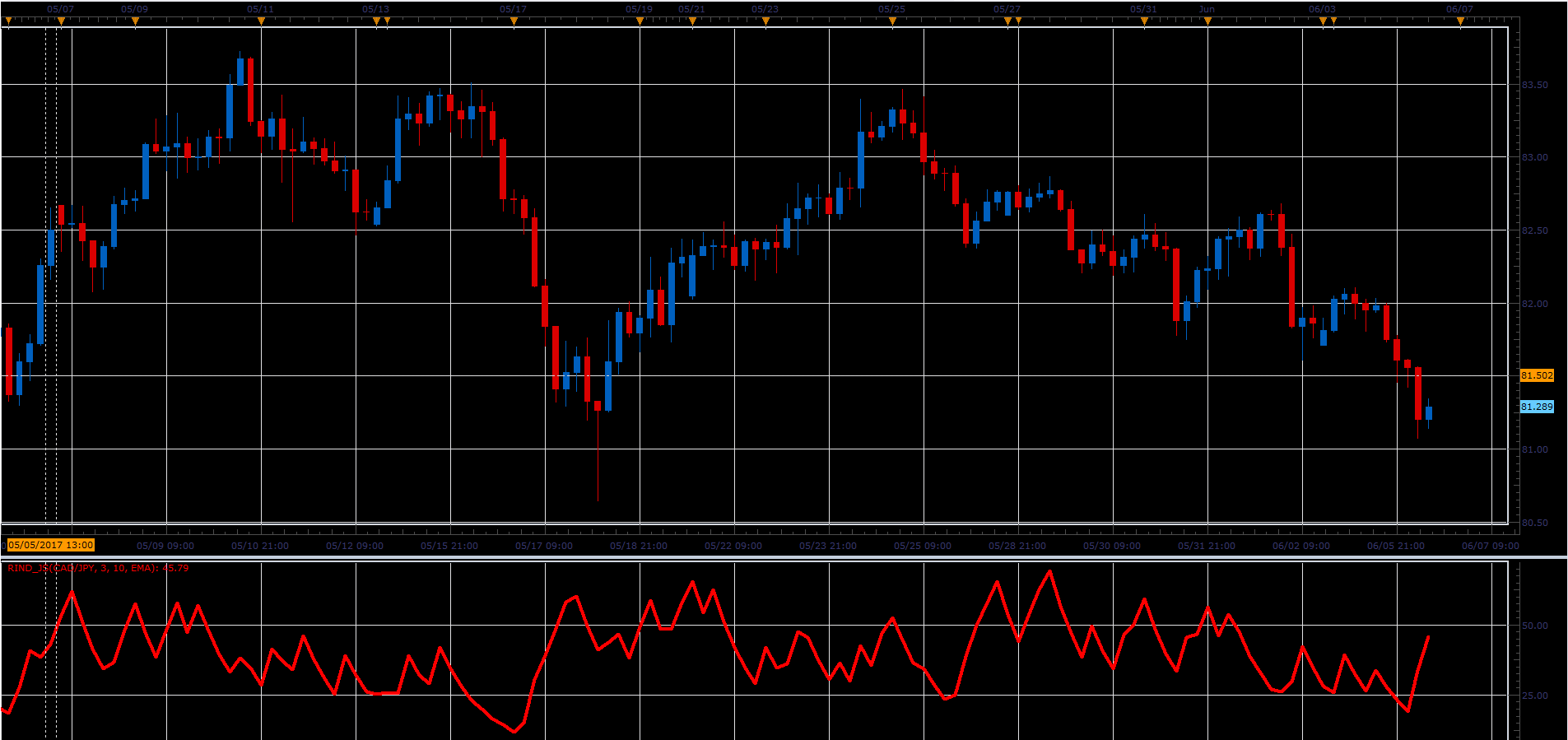Click the 05/09 09:00 time axis label

point(165,546)
